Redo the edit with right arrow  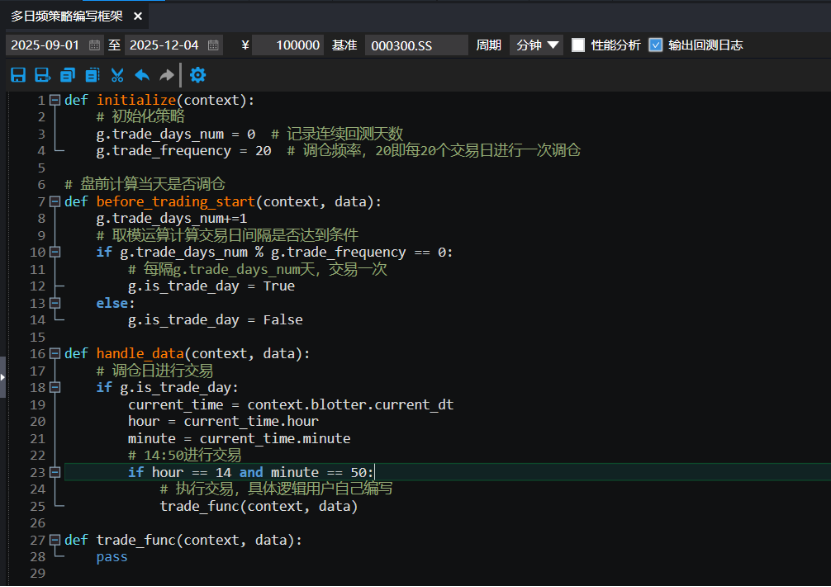pyautogui.click(x=166, y=75)
